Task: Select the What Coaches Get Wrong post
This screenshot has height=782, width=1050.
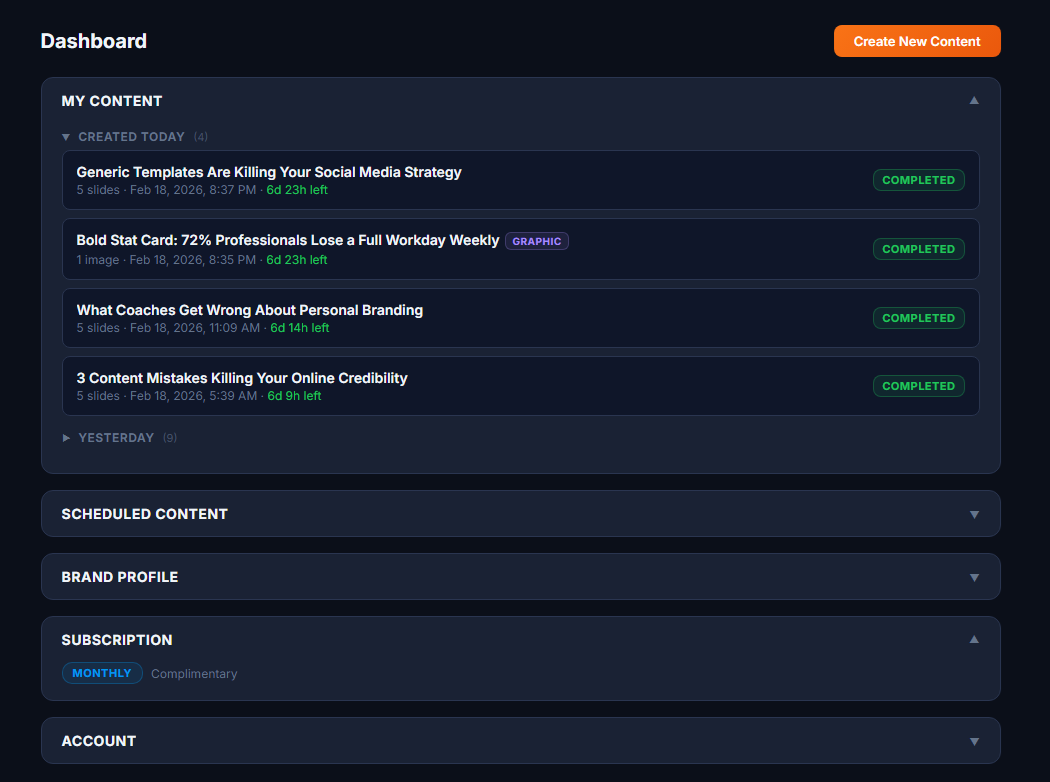Action: tap(249, 309)
